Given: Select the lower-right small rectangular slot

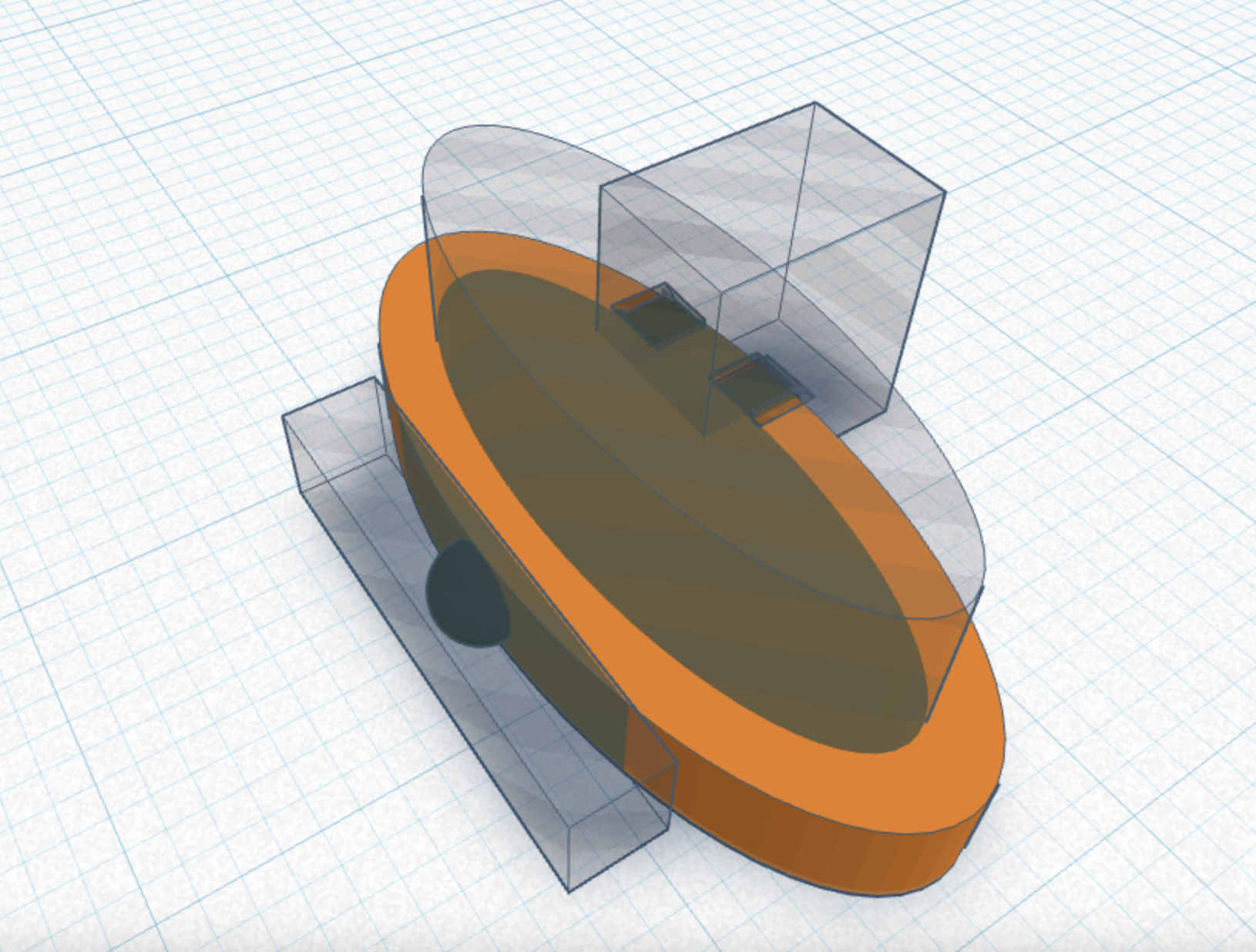Looking at the screenshot, I should tap(761, 389).
